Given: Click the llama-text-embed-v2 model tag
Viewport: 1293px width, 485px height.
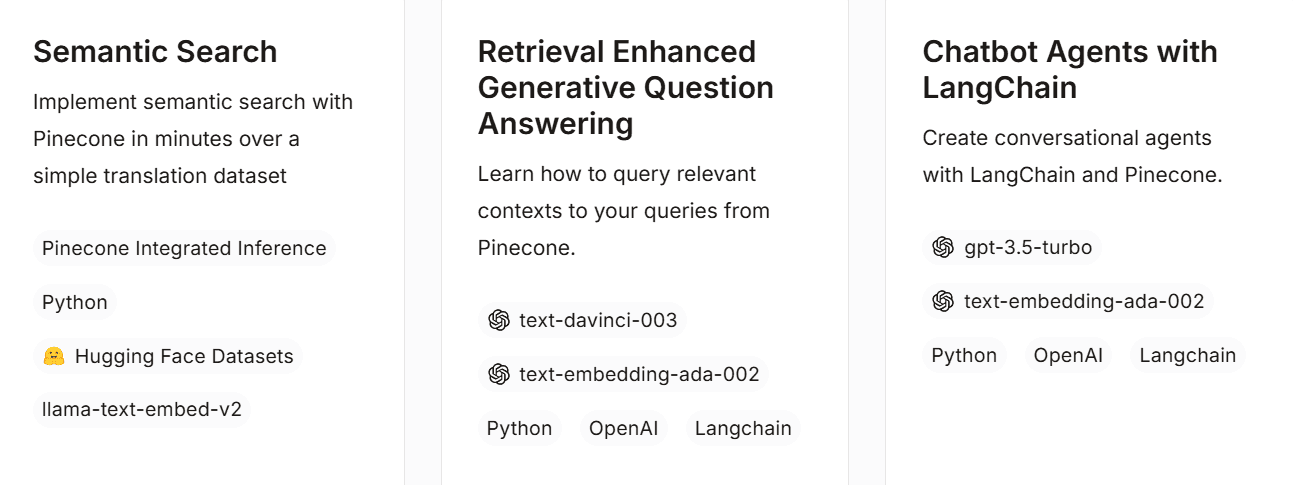Looking at the screenshot, I should pyautogui.click(x=141, y=409).
